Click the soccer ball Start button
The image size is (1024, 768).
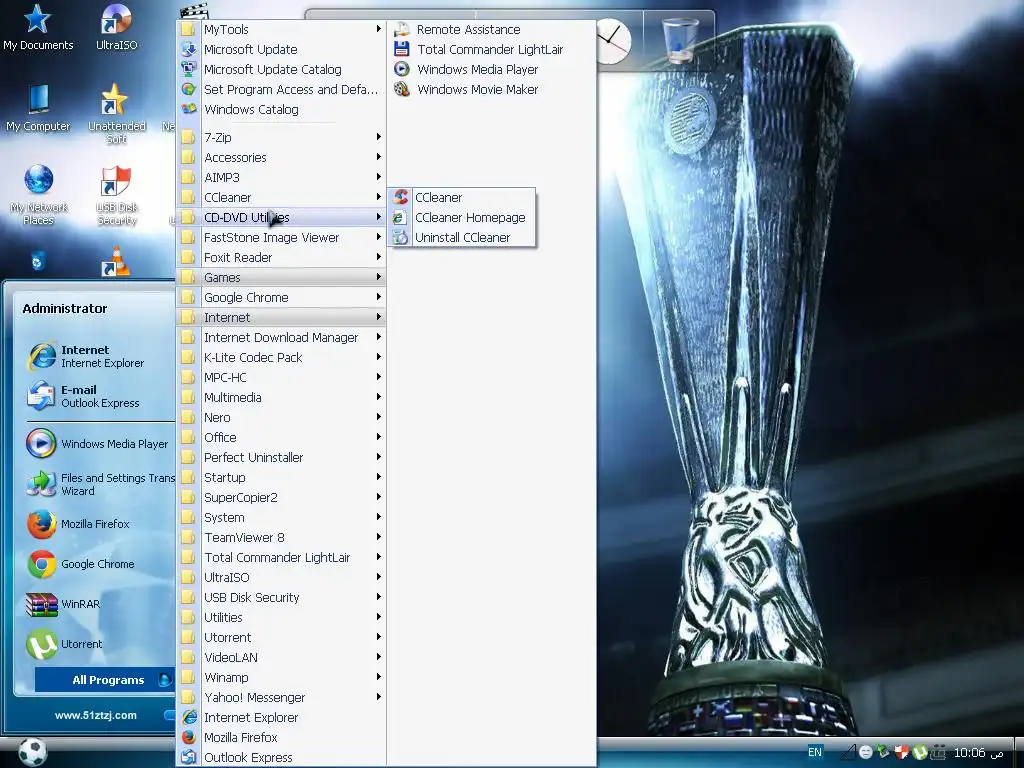[x=31, y=752]
